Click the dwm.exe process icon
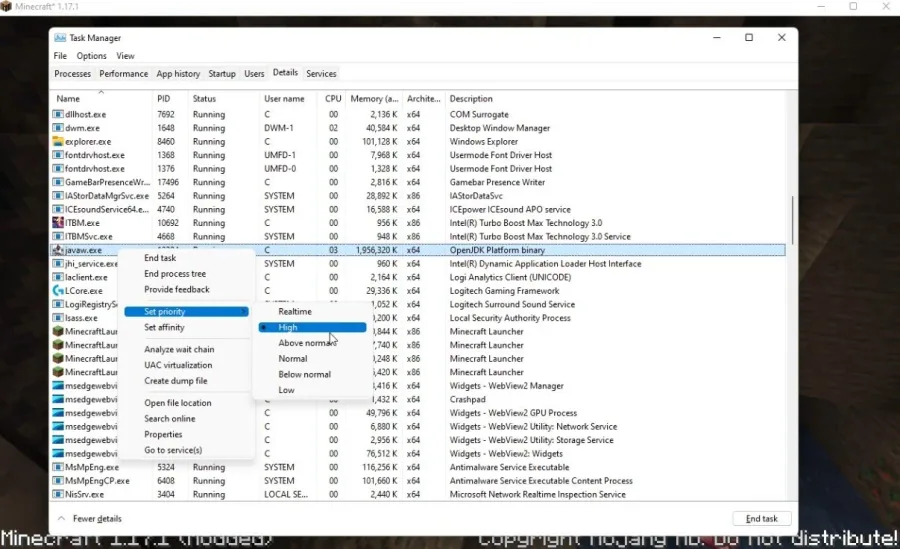The height and width of the screenshot is (549, 900). pyautogui.click(x=57, y=128)
